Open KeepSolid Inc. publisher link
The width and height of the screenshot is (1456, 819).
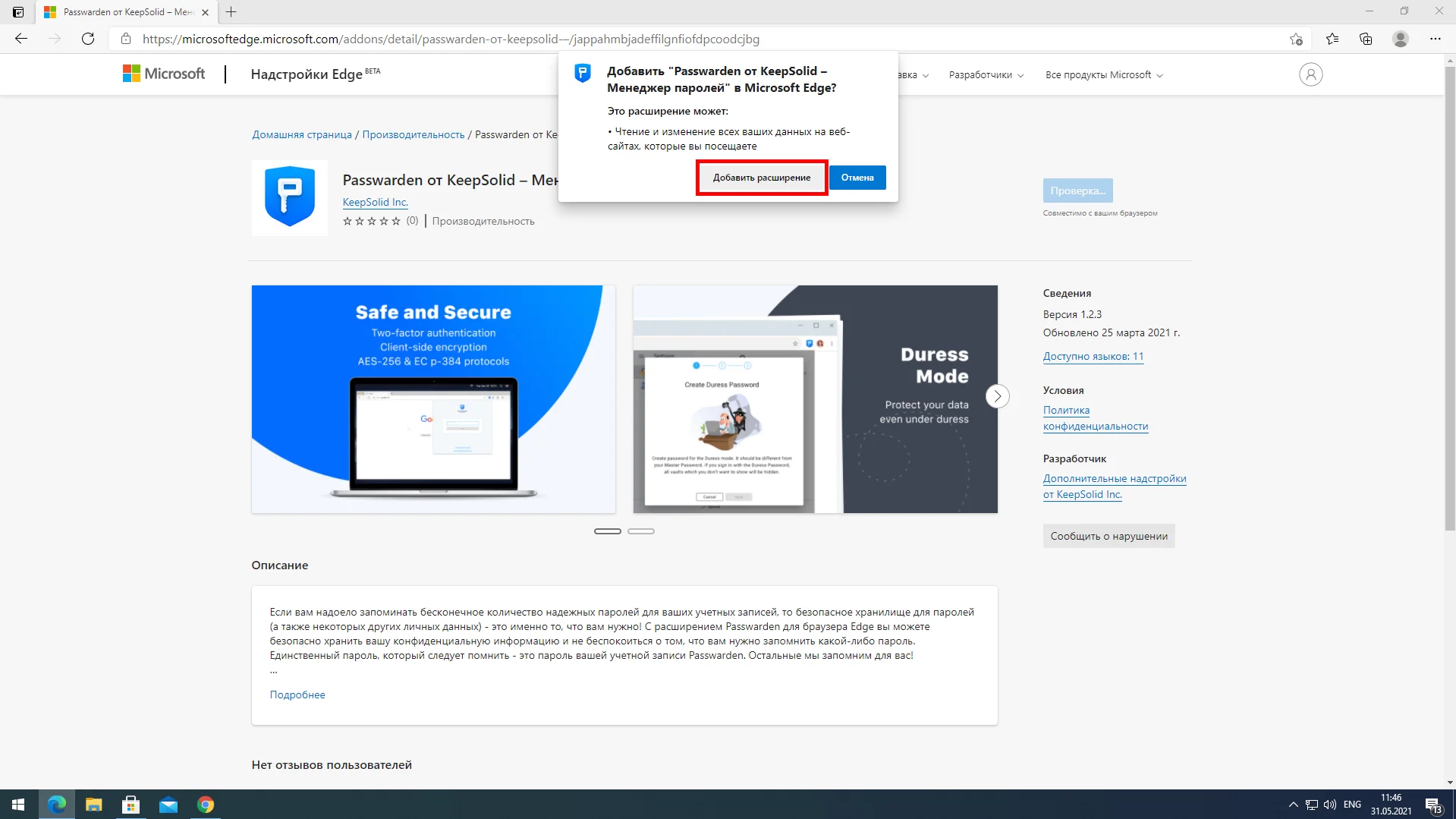(376, 202)
